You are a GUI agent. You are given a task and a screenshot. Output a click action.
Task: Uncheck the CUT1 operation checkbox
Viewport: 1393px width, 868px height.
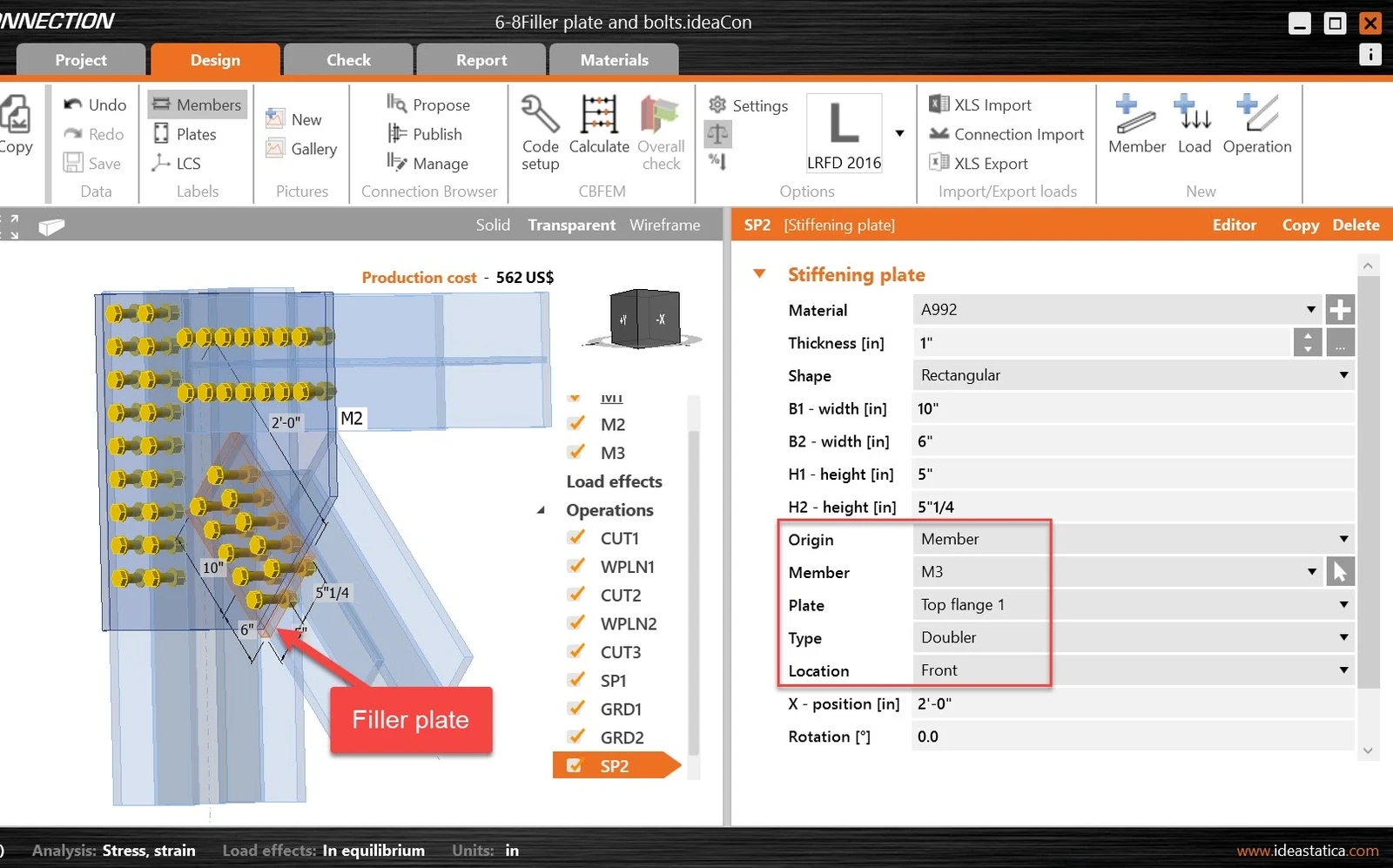pos(575,538)
